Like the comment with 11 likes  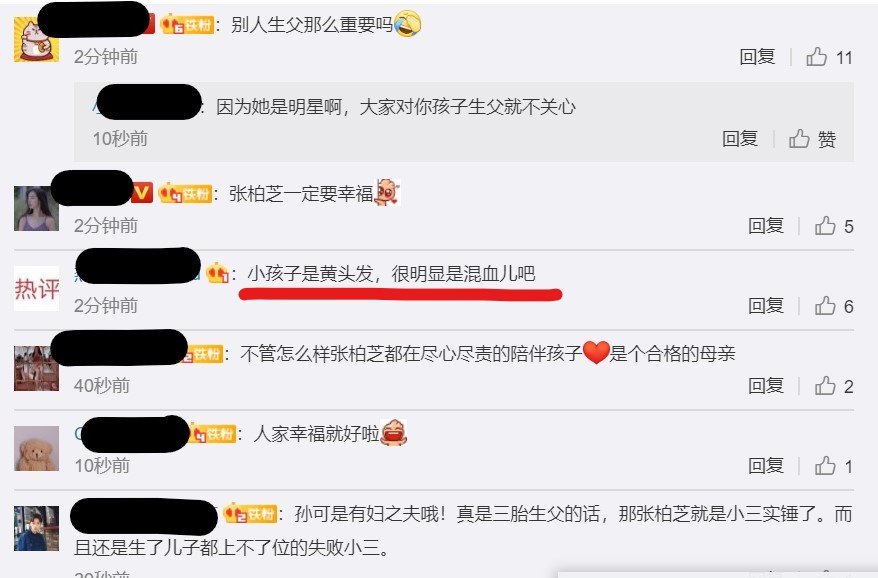point(816,57)
